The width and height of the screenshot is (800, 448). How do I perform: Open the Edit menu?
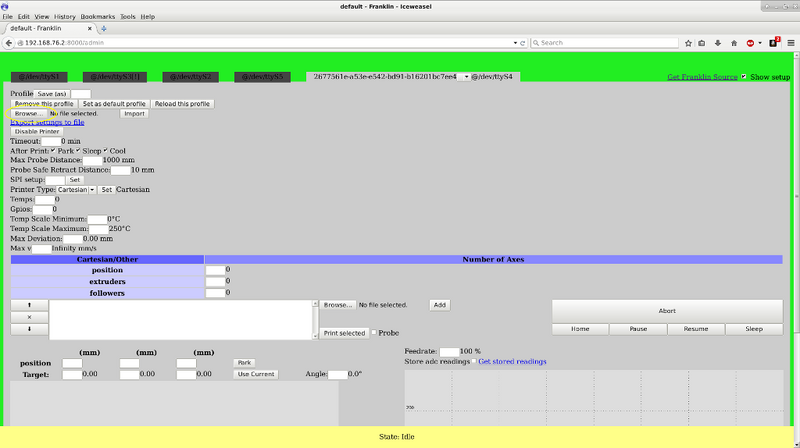click(x=23, y=17)
